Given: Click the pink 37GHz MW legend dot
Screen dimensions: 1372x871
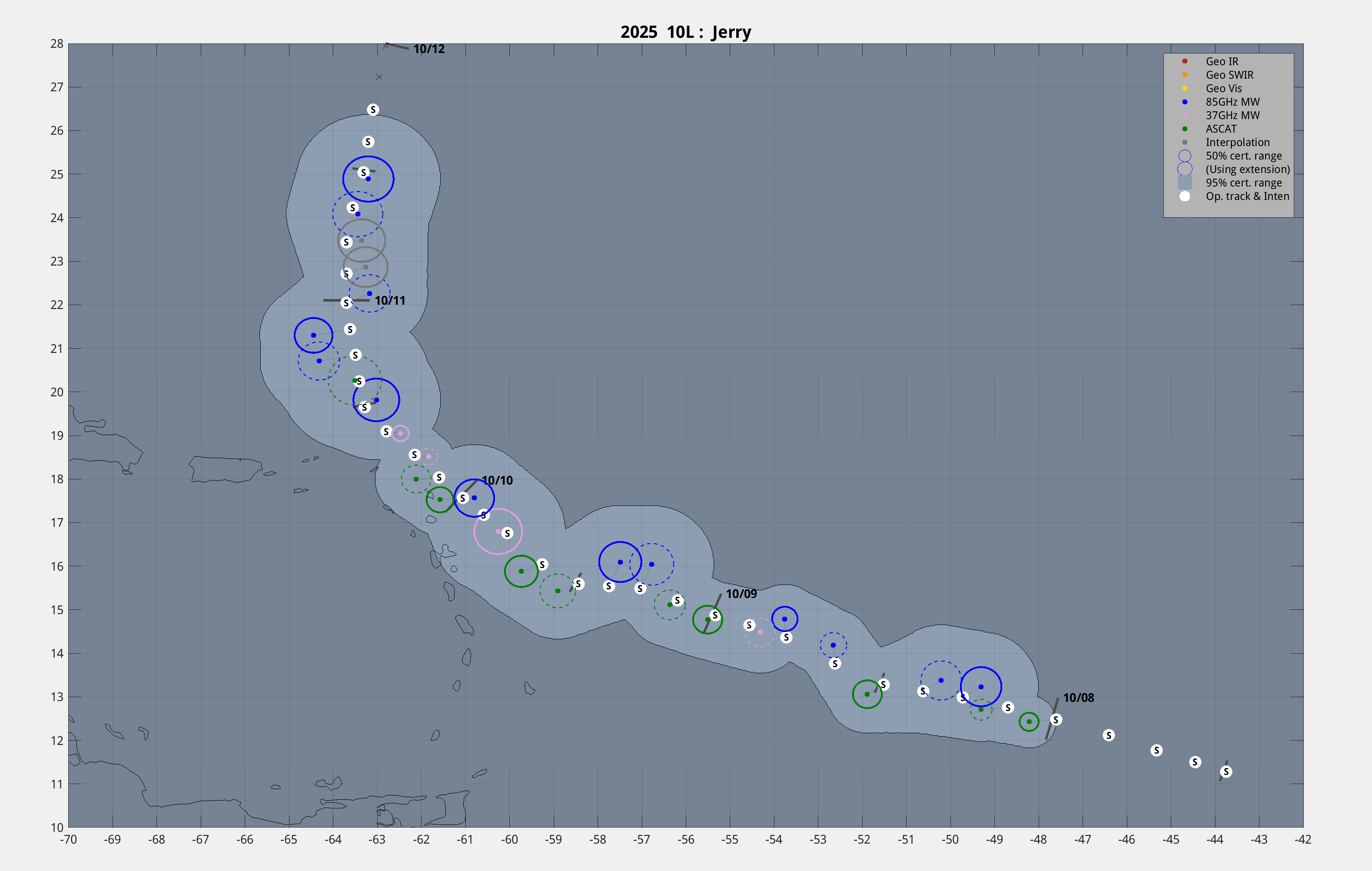Looking at the screenshot, I should click(x=1185, y=115).
